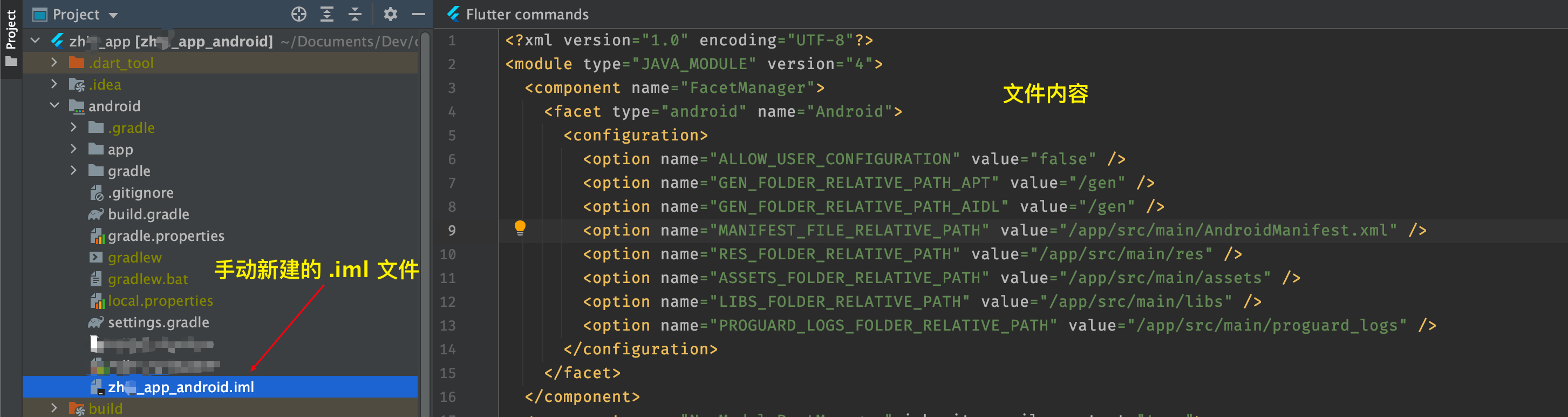Click the JAVA_MODULE type value
Viewport: 1568px width, 417px height.
point(694,64)
